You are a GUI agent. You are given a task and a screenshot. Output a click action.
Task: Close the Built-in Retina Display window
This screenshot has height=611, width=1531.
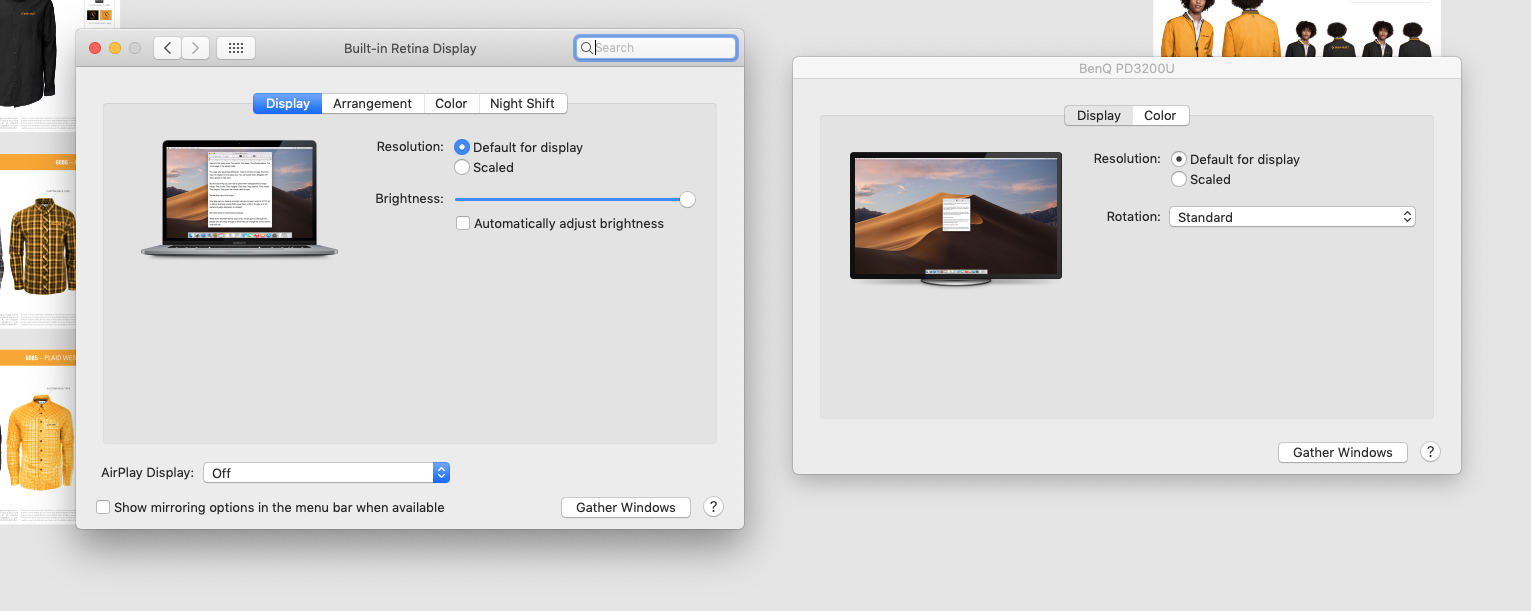pyautogui.click(x=96, y=48)
